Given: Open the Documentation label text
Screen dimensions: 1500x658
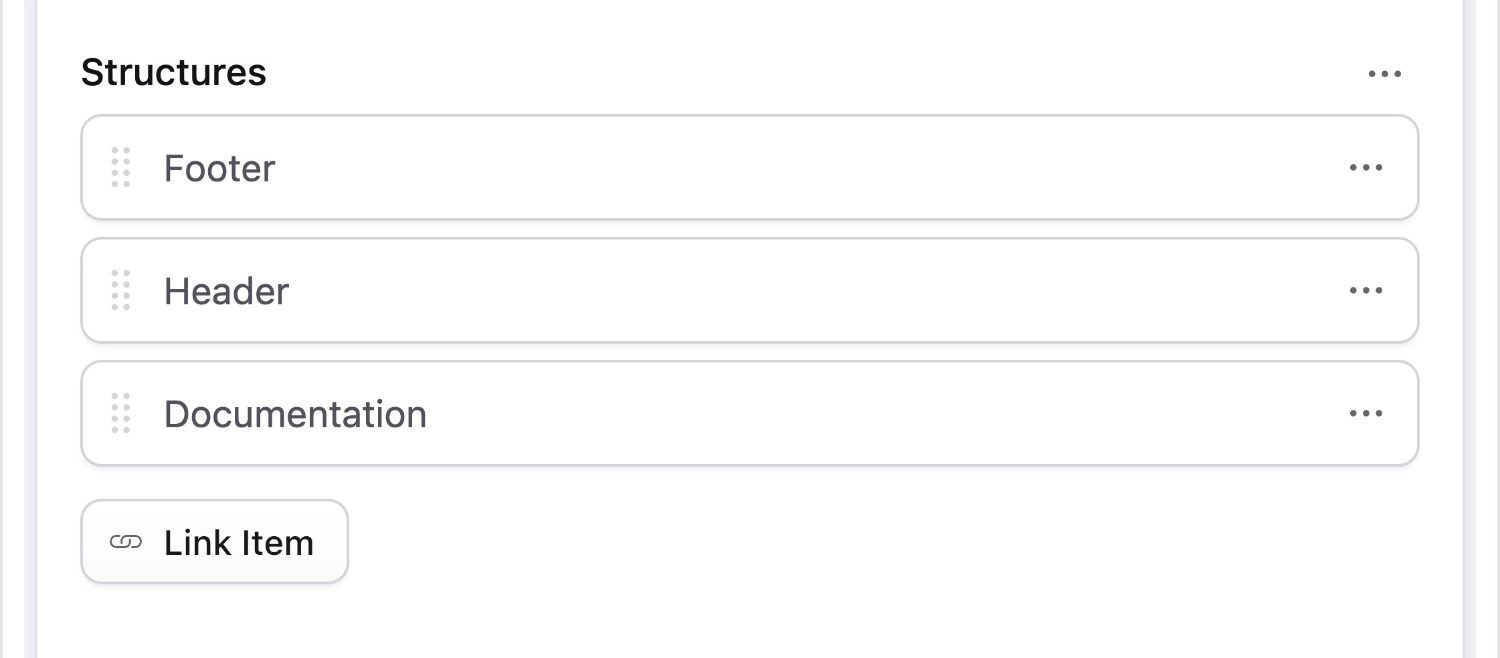Looking at the screenshot, I should tap(295, 415).
